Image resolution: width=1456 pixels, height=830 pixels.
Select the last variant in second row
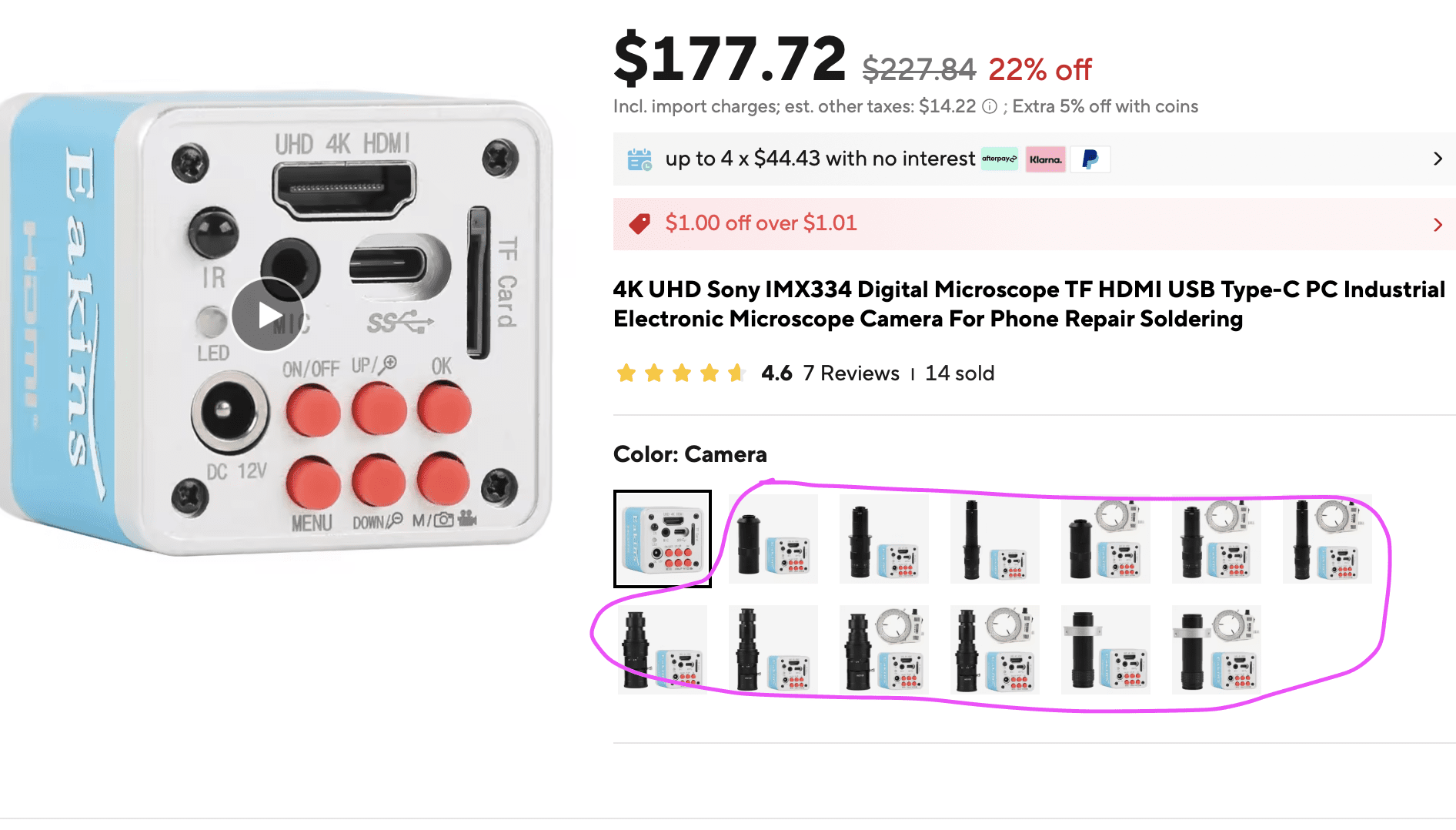click(x=1216, y=650)
